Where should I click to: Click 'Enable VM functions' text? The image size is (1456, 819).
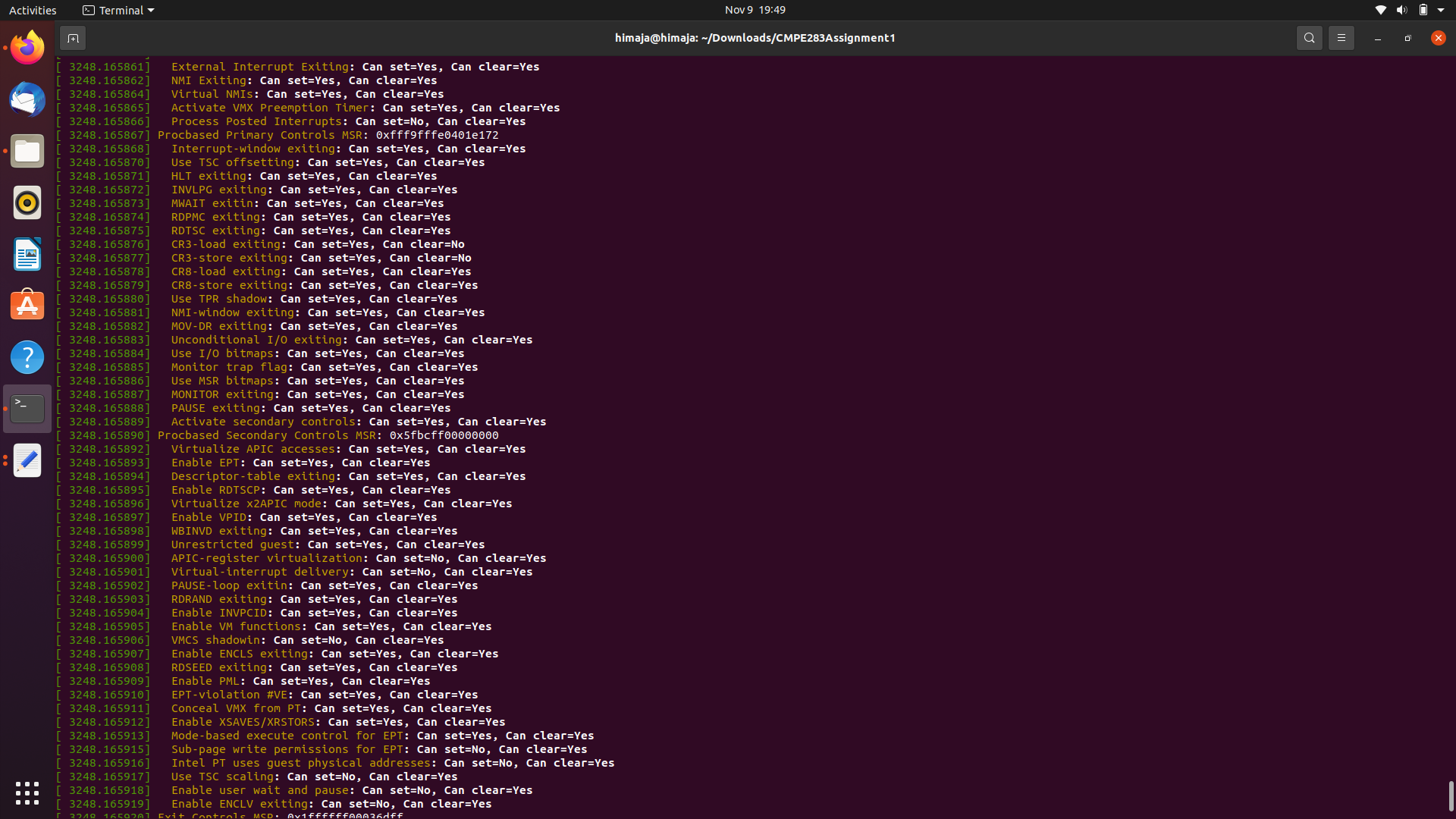[236, 626]
